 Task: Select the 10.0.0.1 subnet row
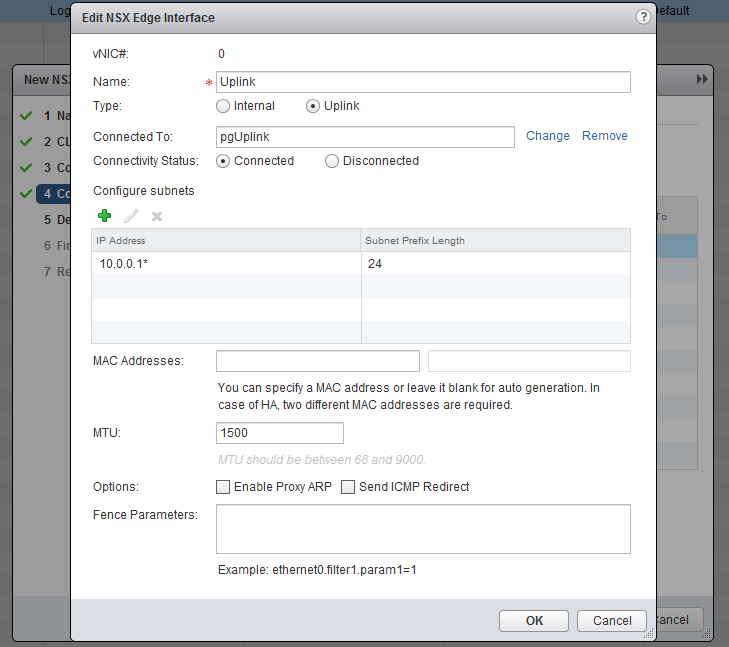click(226, 264)
